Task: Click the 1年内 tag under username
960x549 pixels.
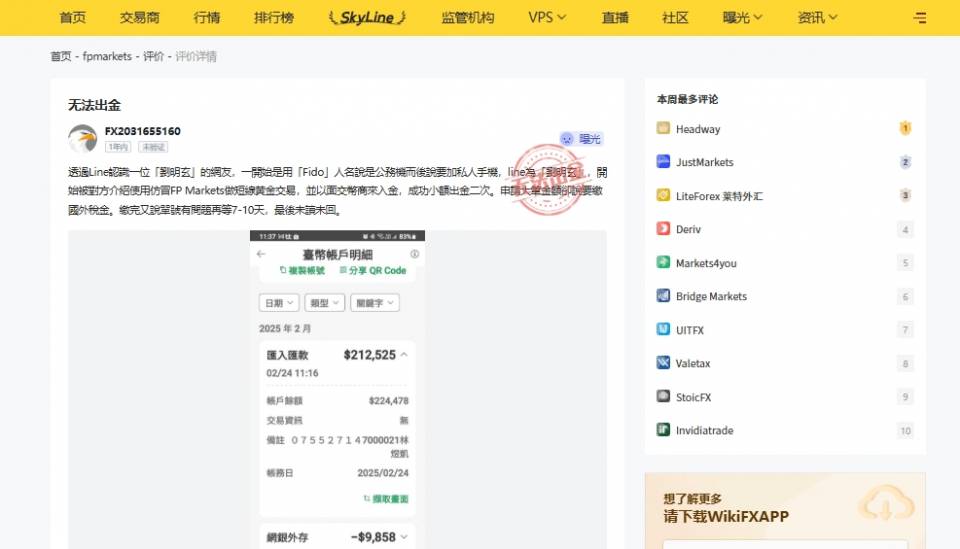Action: [118, 147]
